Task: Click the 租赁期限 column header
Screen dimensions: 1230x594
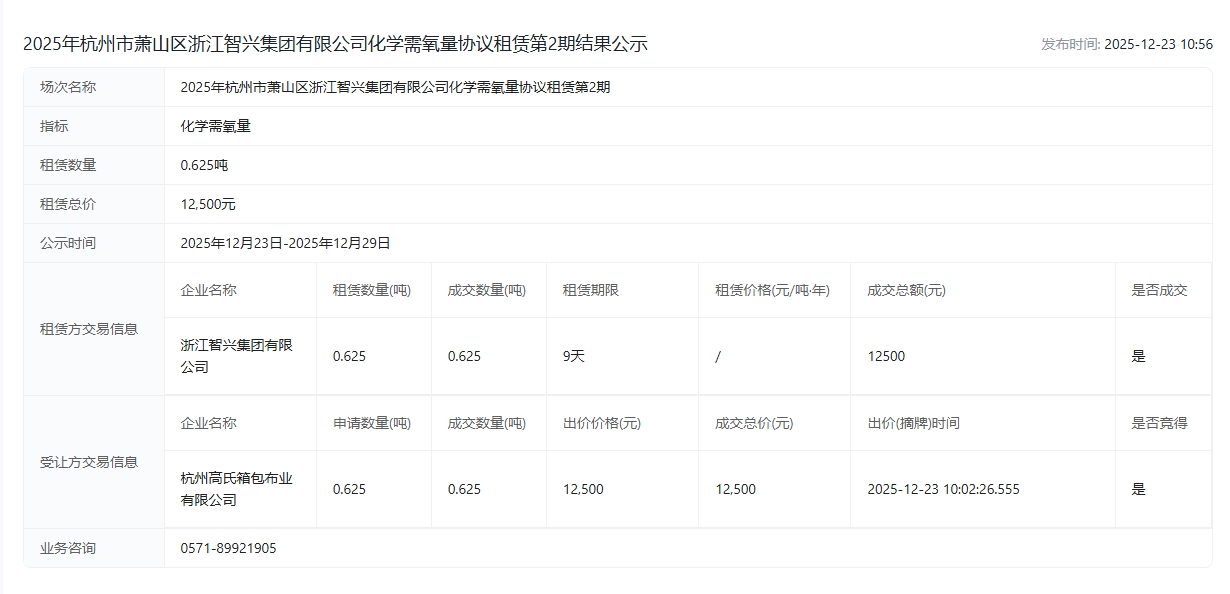Action: (590, 290)
